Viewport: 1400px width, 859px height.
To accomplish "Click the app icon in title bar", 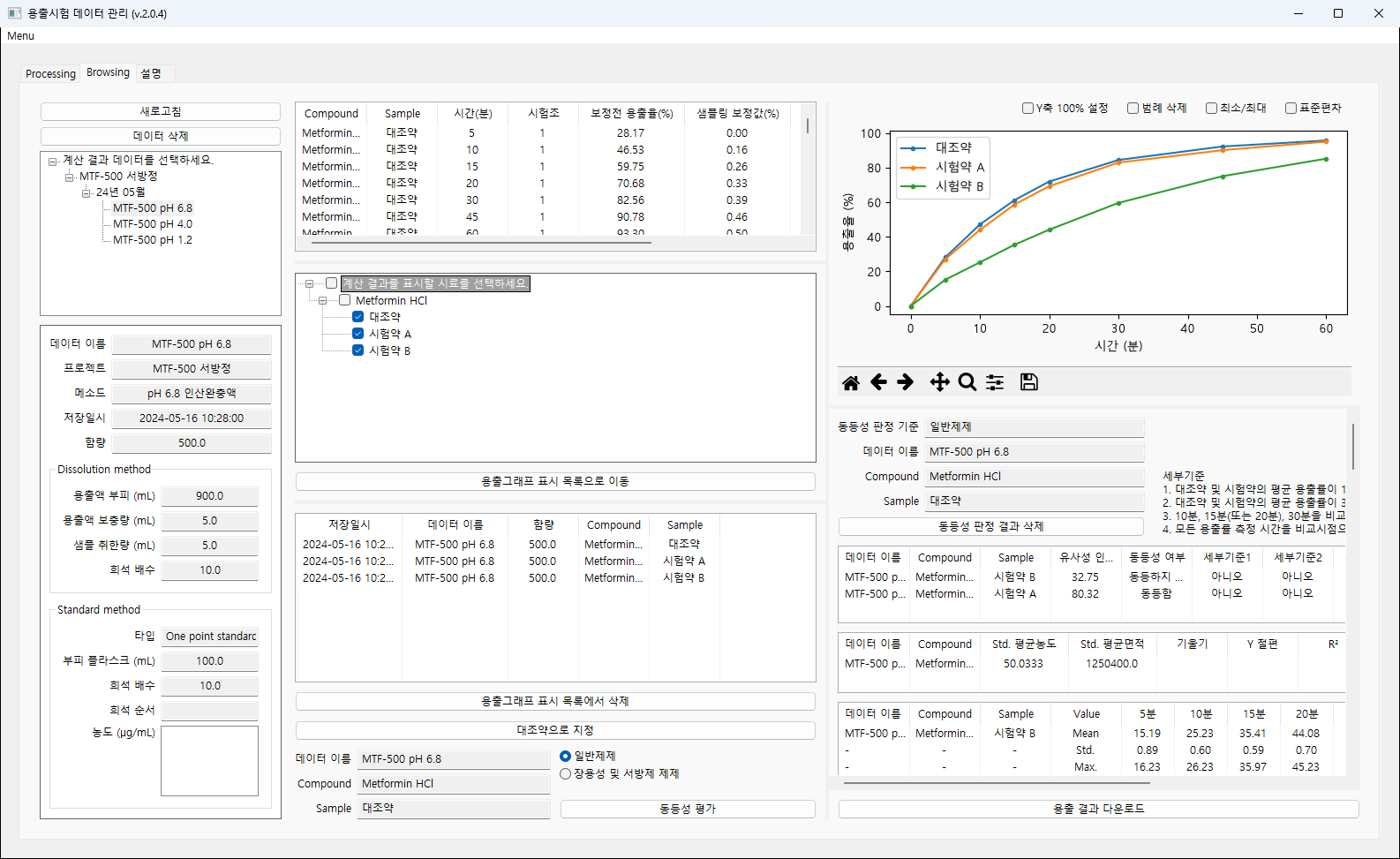I will (14, 13).
